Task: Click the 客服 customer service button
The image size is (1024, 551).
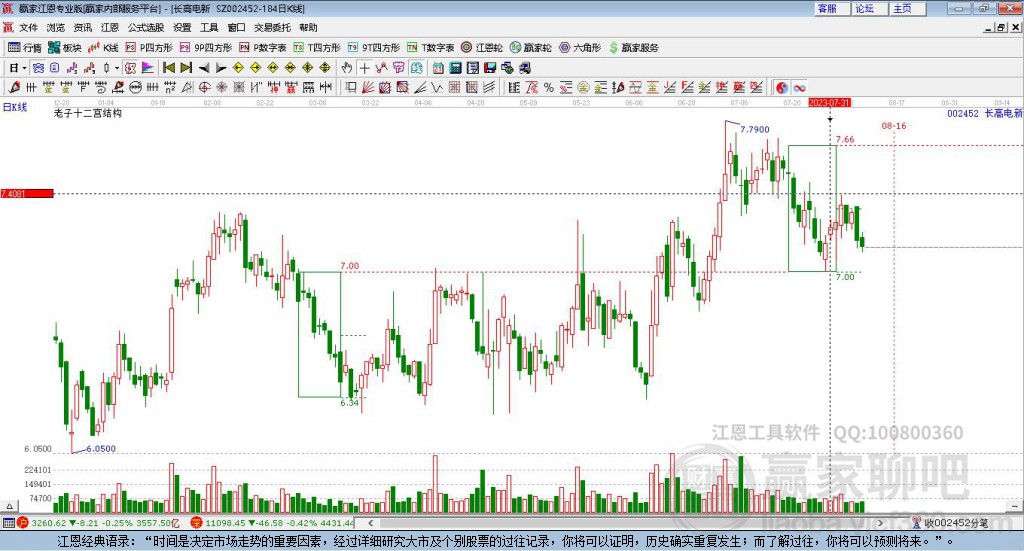Action: 832,8
